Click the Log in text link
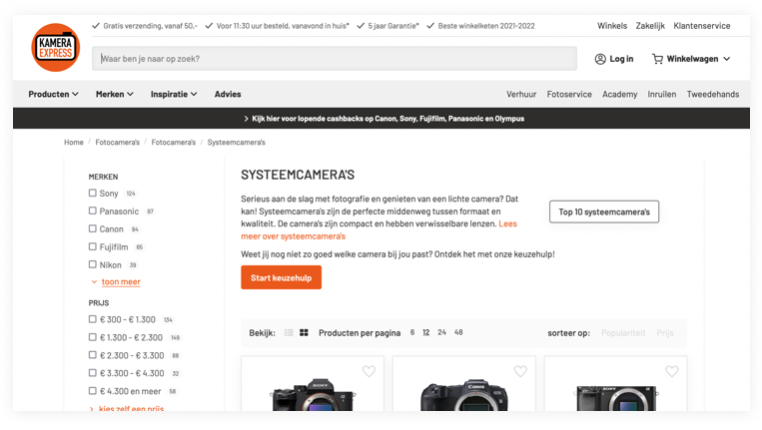 pos(621,59)
